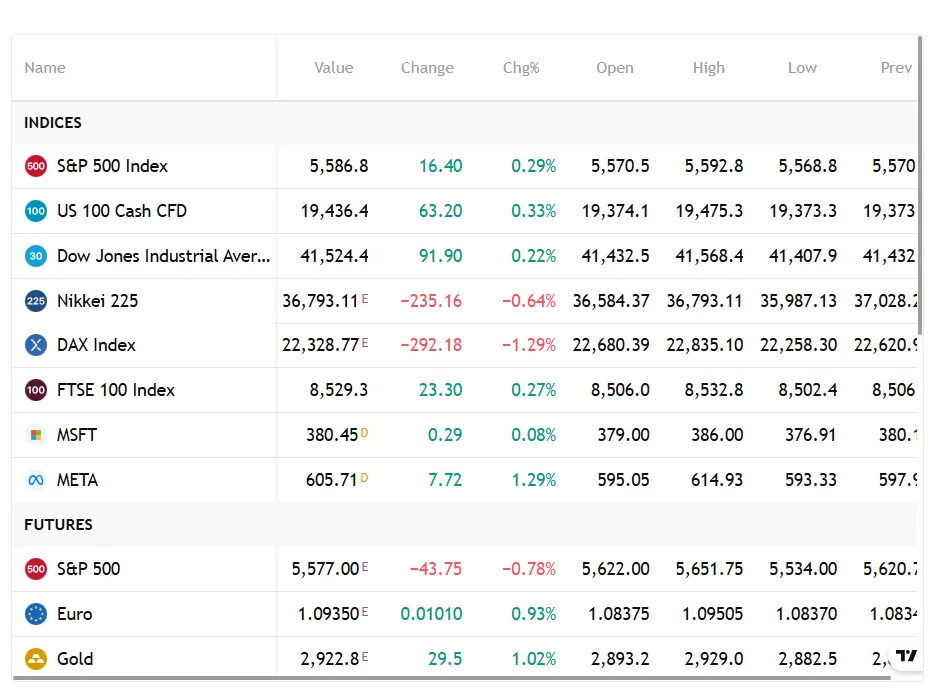The image size is (935, 688).
Task: Click the META logo icon
Action: (36, 480)
